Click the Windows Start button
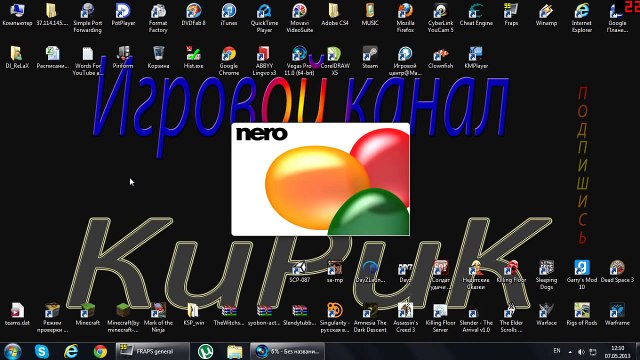The width and height of the screenshot is (640, 360). tap(12, 351)
